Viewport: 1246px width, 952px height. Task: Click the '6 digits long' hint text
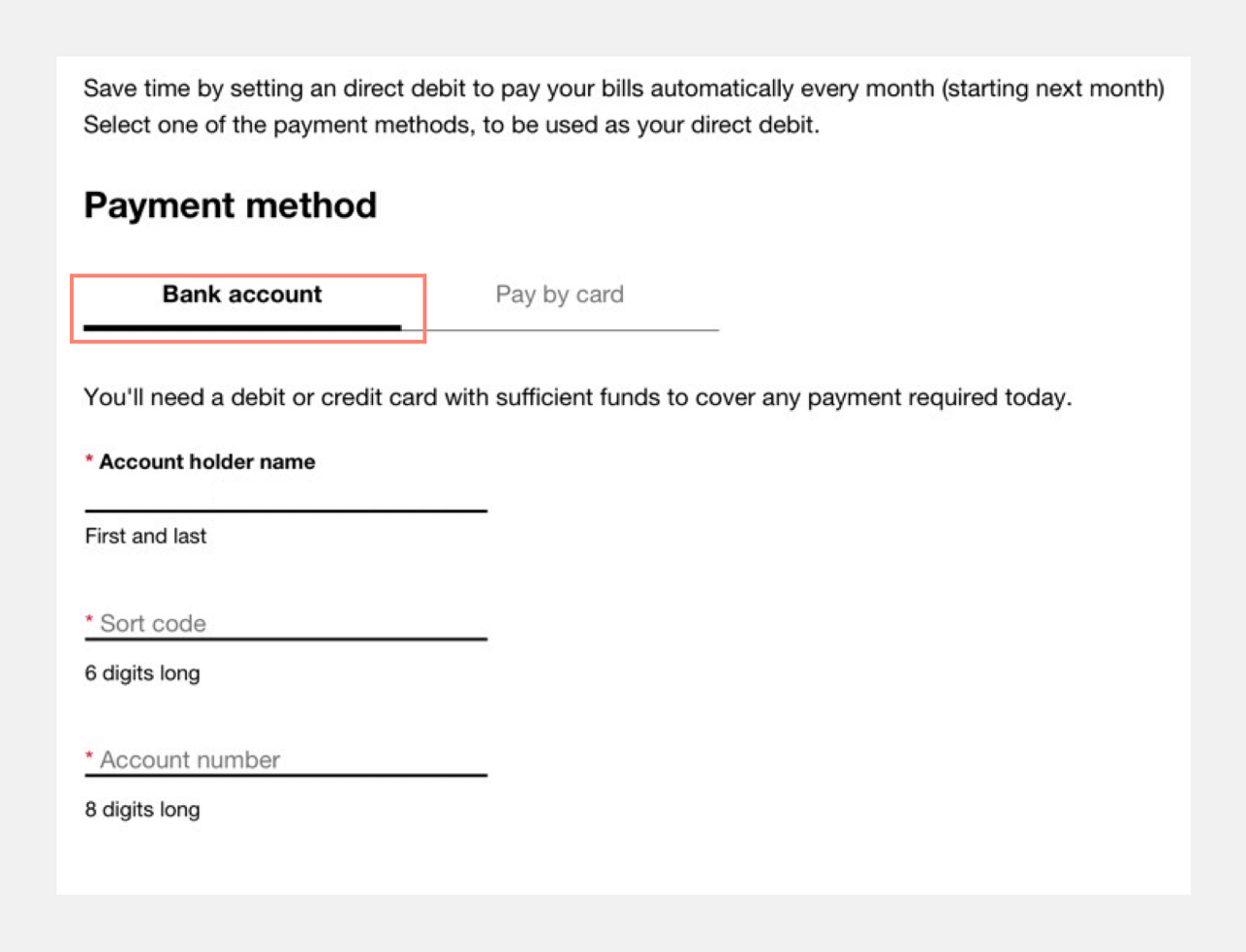click(142, 674)
